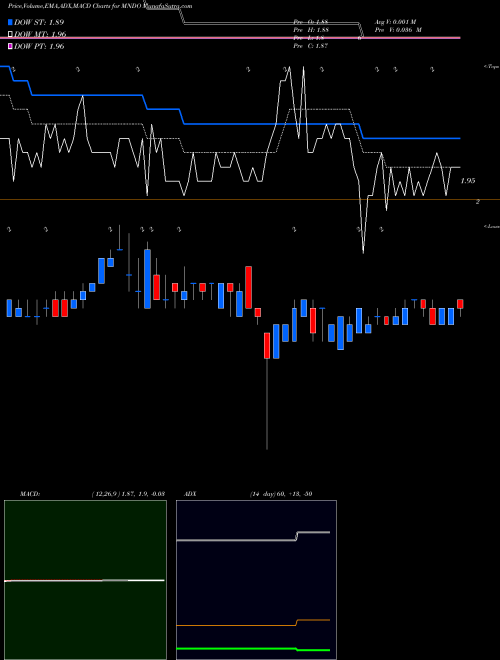Click the 'Pre C: 1.87' value
The width and height of the screenshot is (500, 660).
(x=311, y=46)
